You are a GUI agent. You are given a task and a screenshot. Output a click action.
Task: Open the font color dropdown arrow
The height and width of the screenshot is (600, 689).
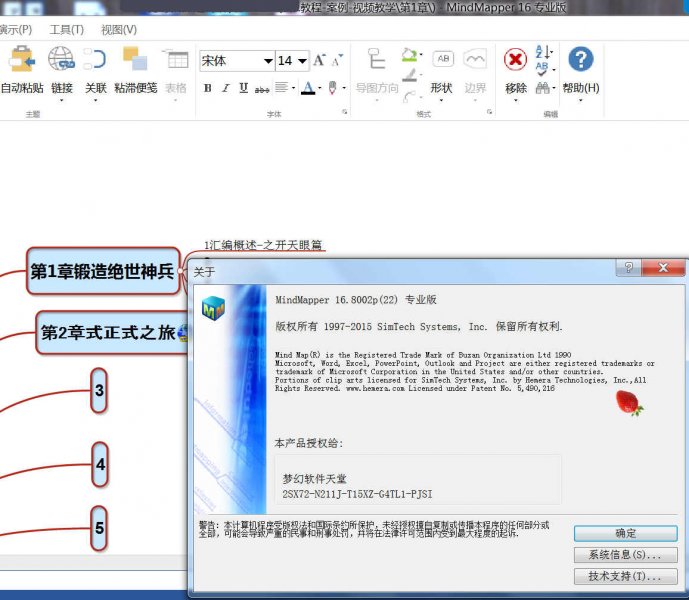[x=320, y=88]
